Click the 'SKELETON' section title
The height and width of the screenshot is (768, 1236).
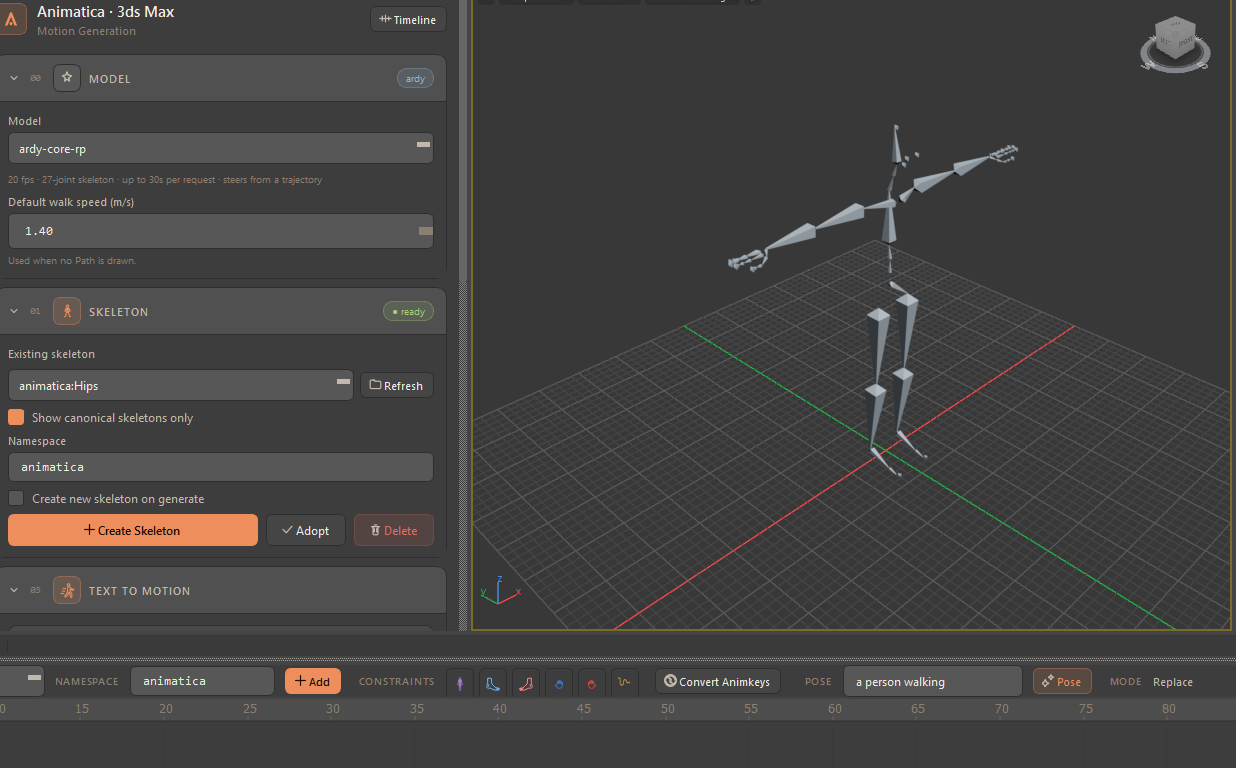pos(118,312)
